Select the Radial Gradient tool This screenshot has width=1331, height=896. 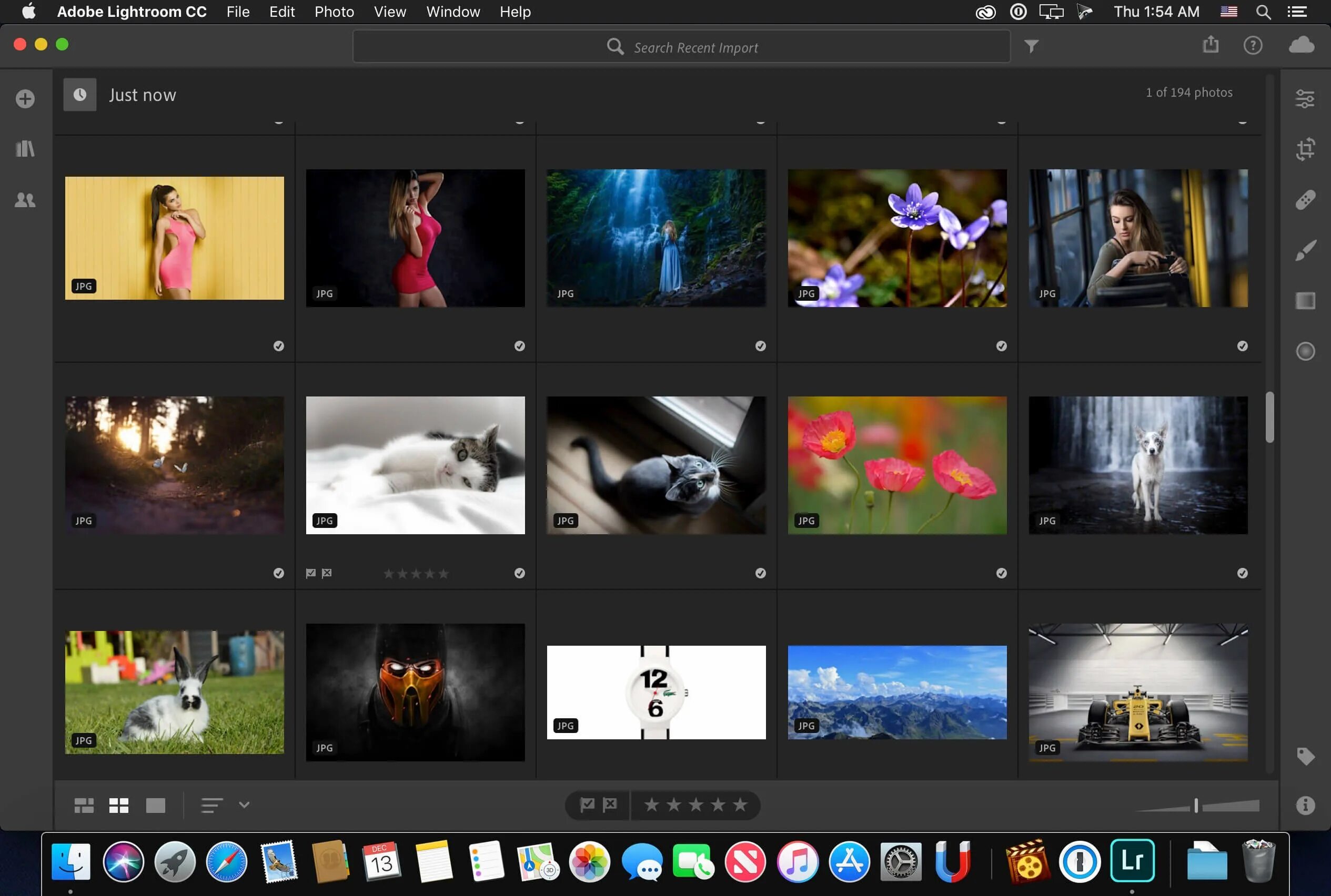pyautogui.click(x=1305, y=351)
